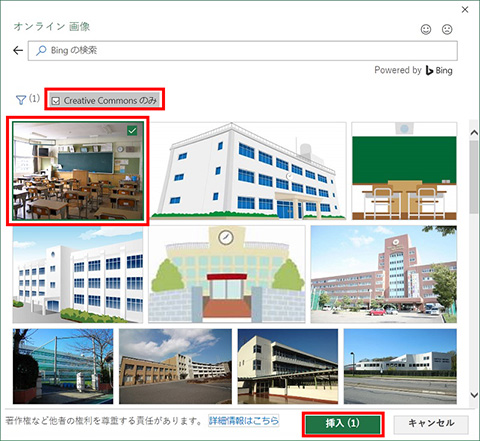This screenshot has height=441, width=480.
Task: Toggle the Creative Commons only checkbox
Action: click(56, 101)
